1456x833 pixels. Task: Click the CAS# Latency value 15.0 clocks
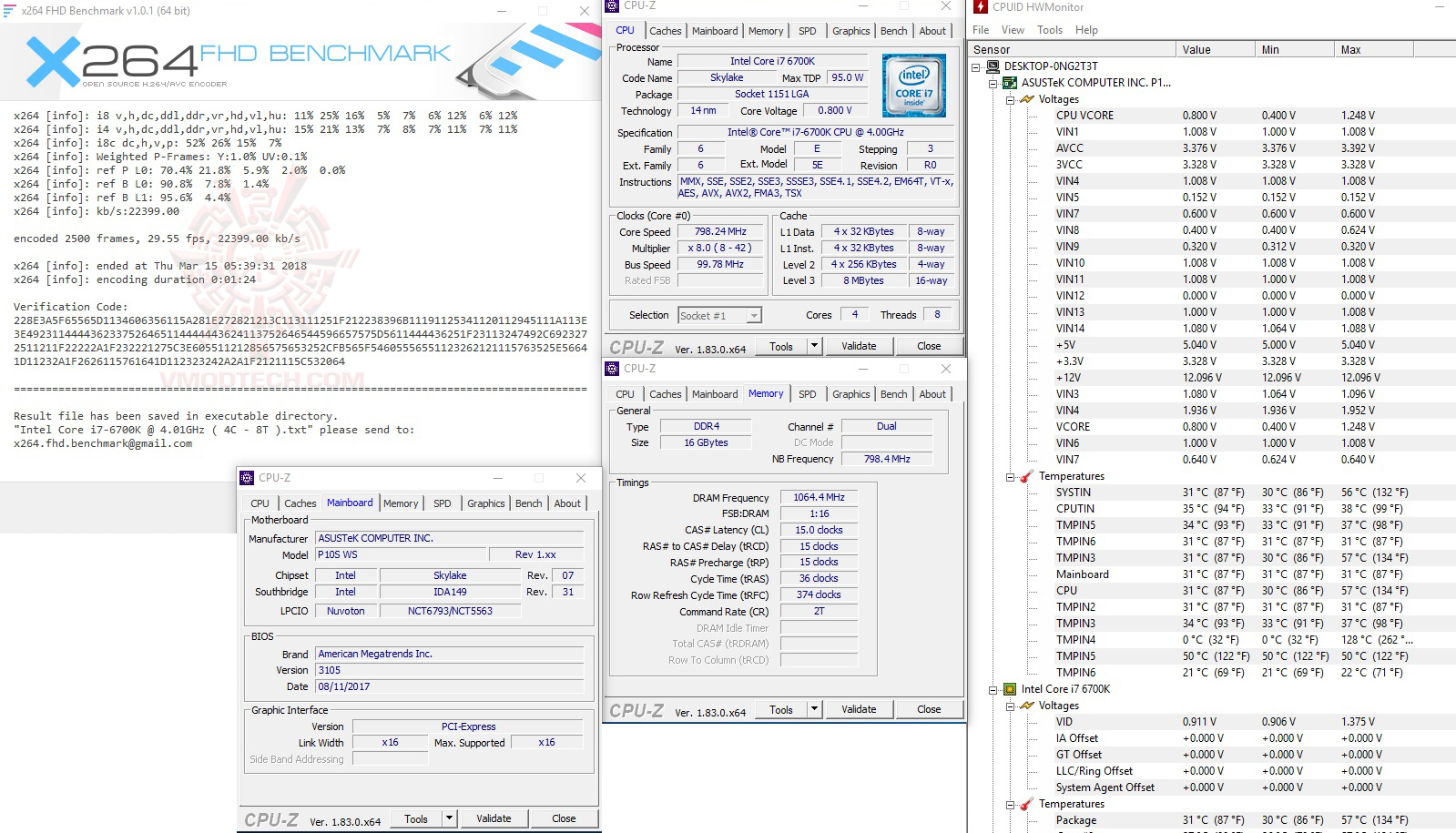click(x=819, y=530)
